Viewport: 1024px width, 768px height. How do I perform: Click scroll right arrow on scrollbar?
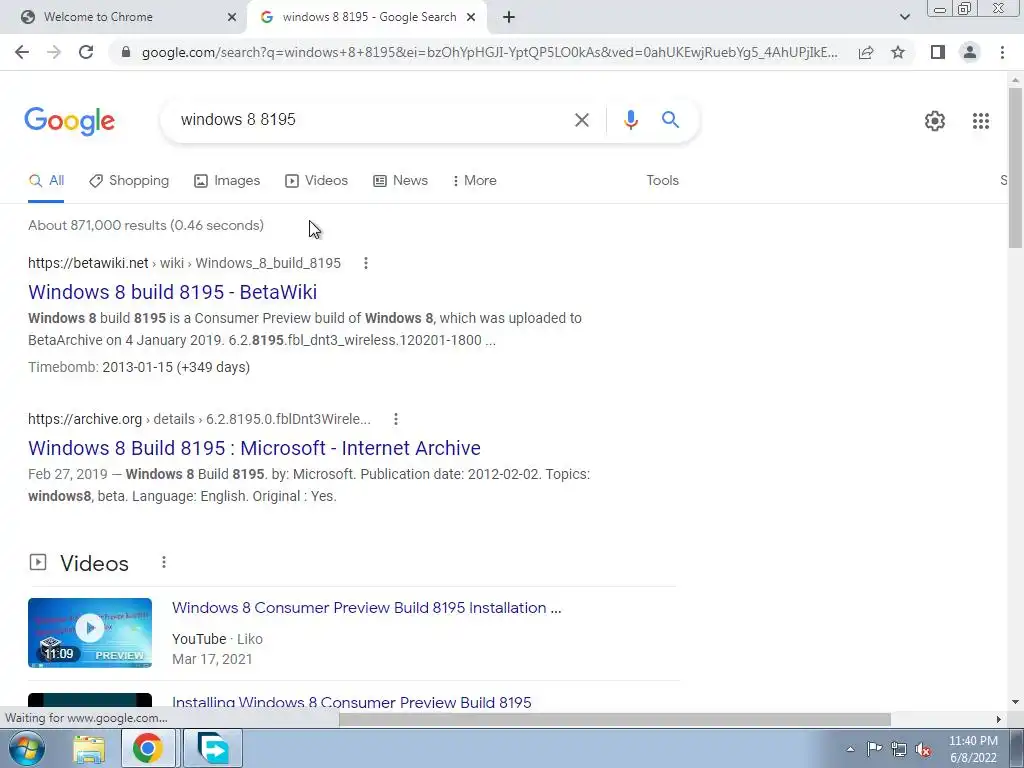point(999,719)
